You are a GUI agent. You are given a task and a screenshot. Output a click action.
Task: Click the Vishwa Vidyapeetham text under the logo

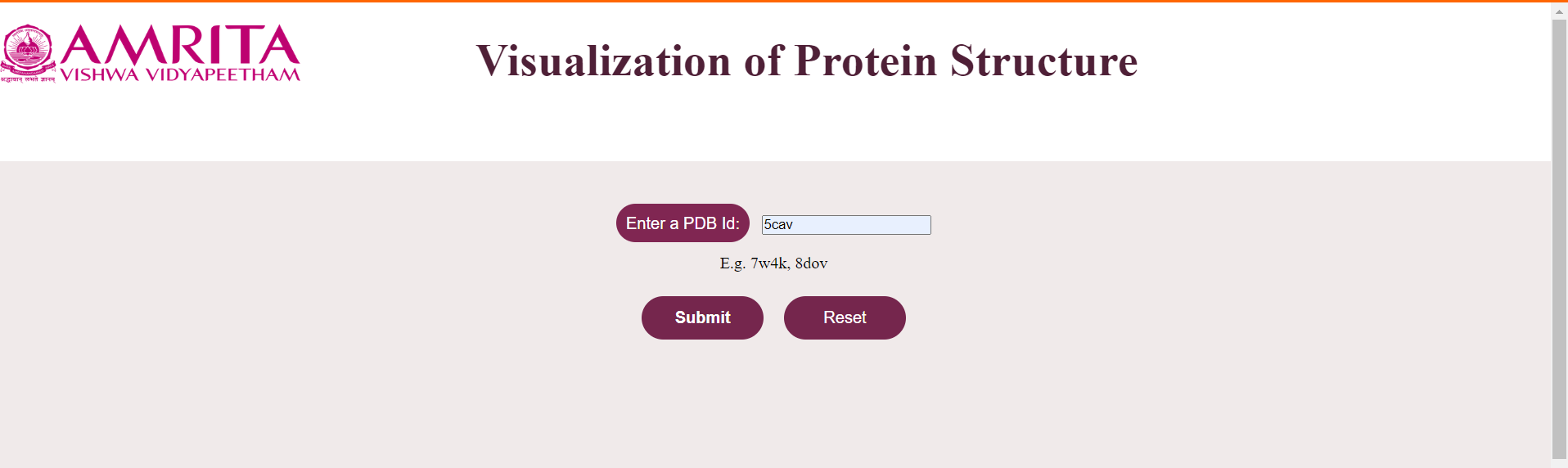click(180, 74)
